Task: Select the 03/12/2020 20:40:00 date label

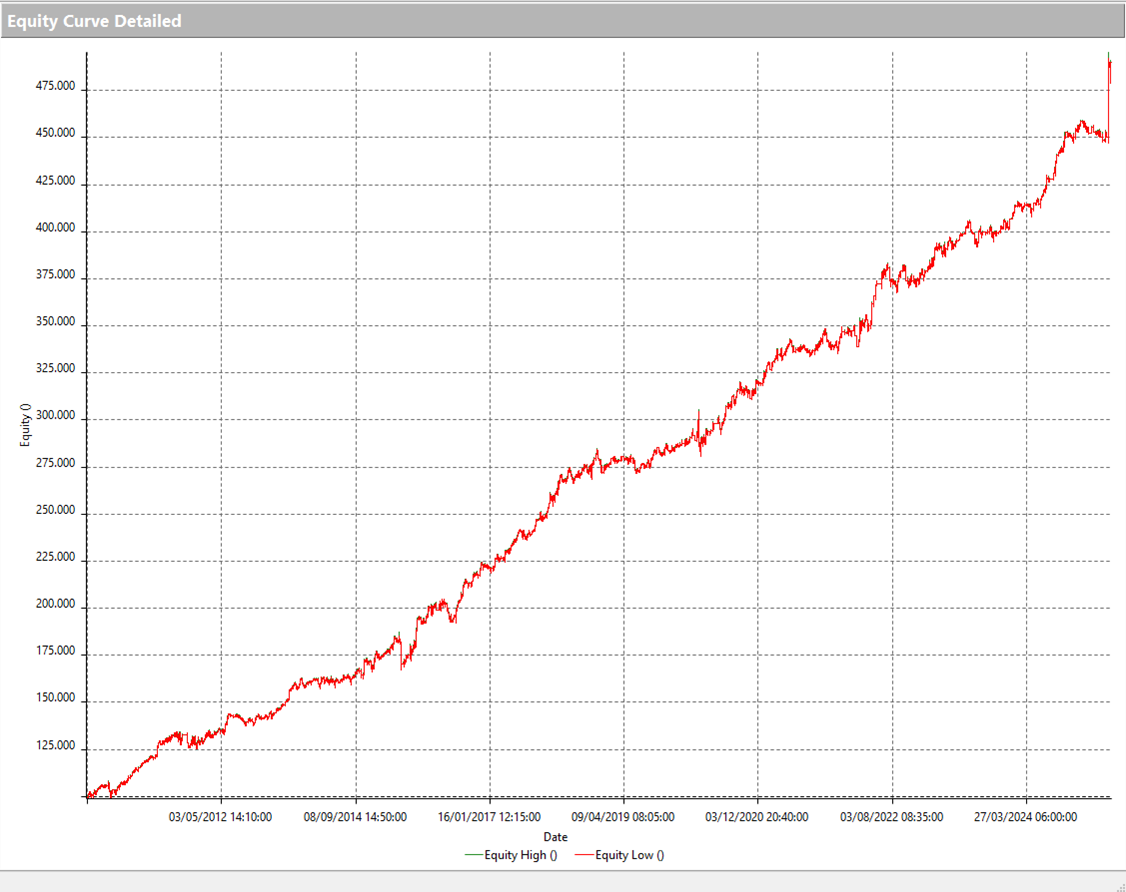Action: [x=757, y=817]
